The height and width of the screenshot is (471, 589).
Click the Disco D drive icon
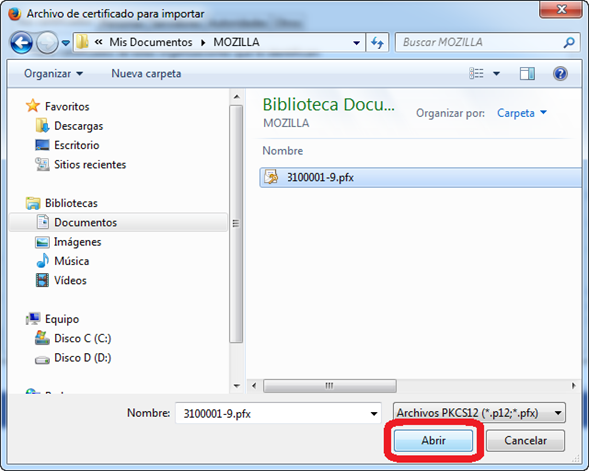(42, 360)
